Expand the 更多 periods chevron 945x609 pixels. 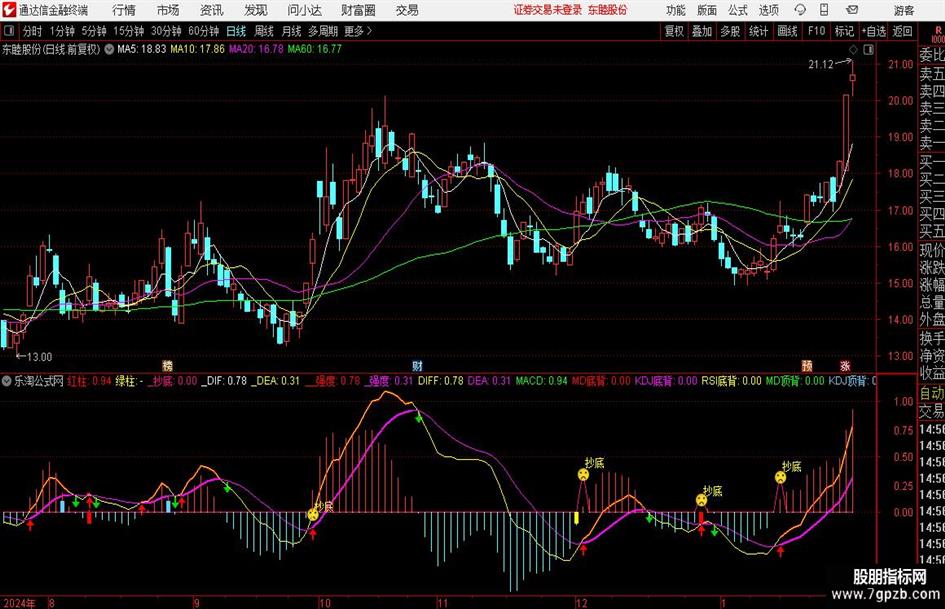tap(369, 31)
